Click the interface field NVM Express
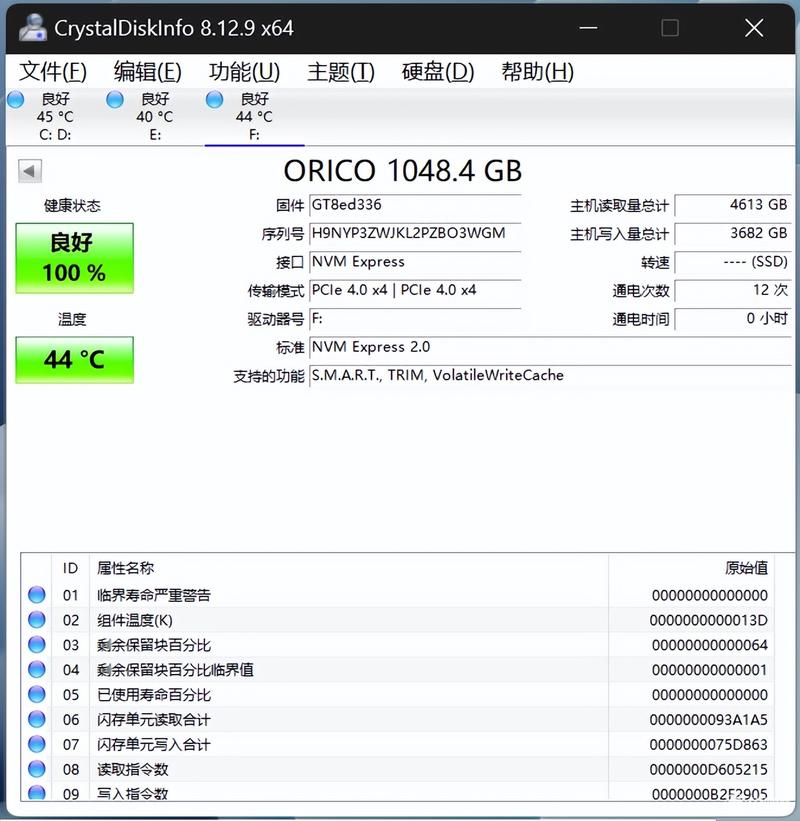The width and height of the screenshot is (800, 821). [x=416, y=262]
